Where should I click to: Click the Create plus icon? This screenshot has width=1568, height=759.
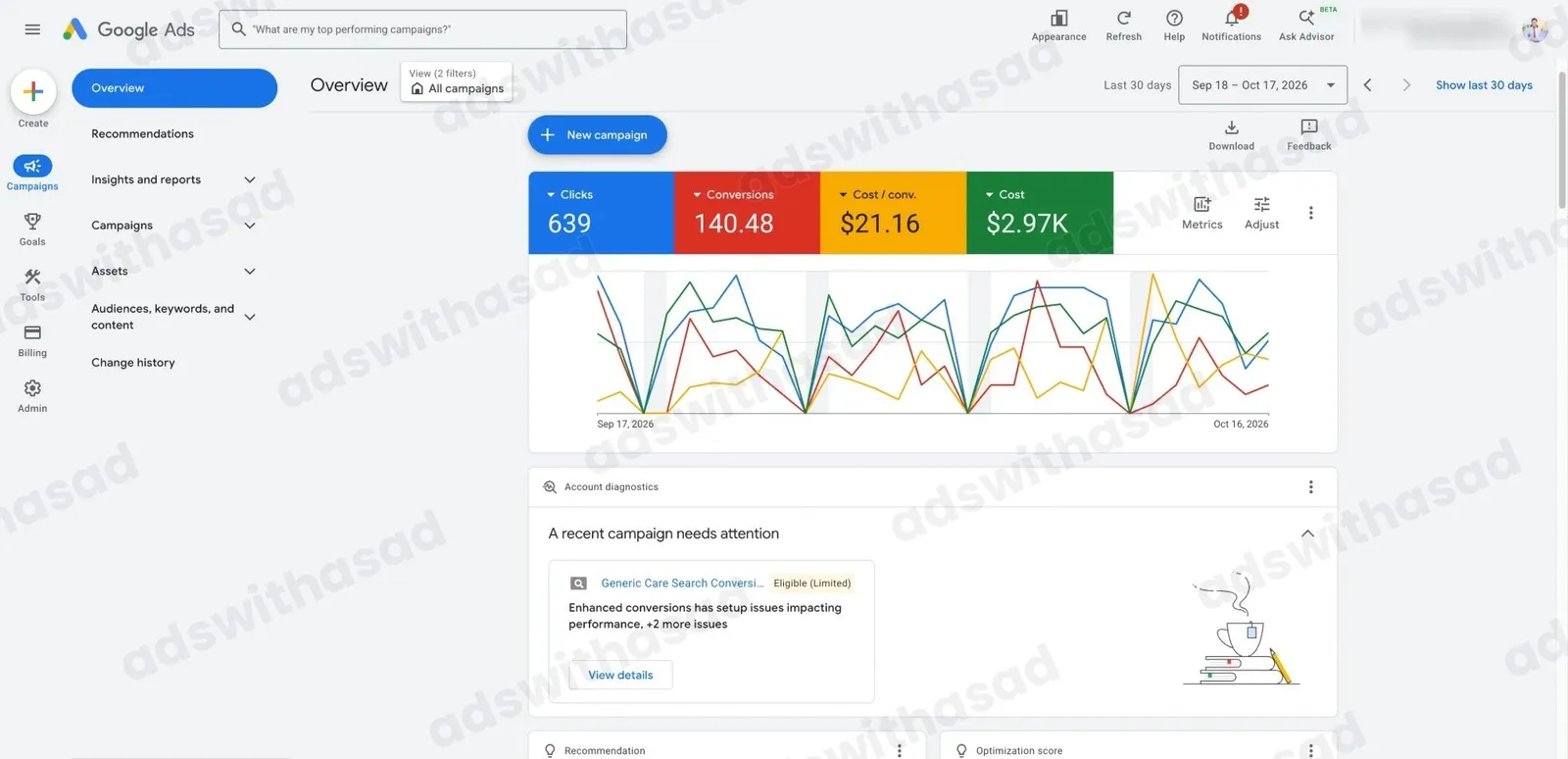33,91
